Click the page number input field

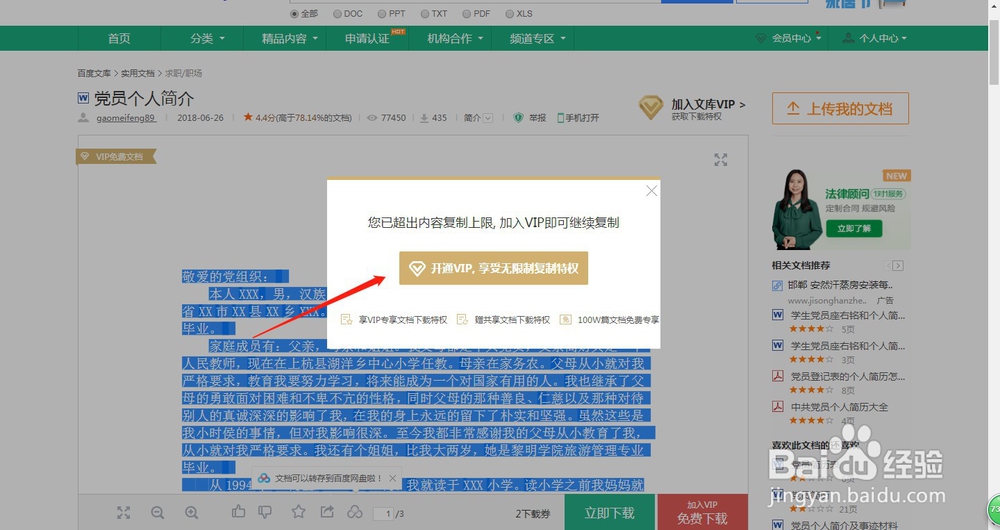(383, 513)
